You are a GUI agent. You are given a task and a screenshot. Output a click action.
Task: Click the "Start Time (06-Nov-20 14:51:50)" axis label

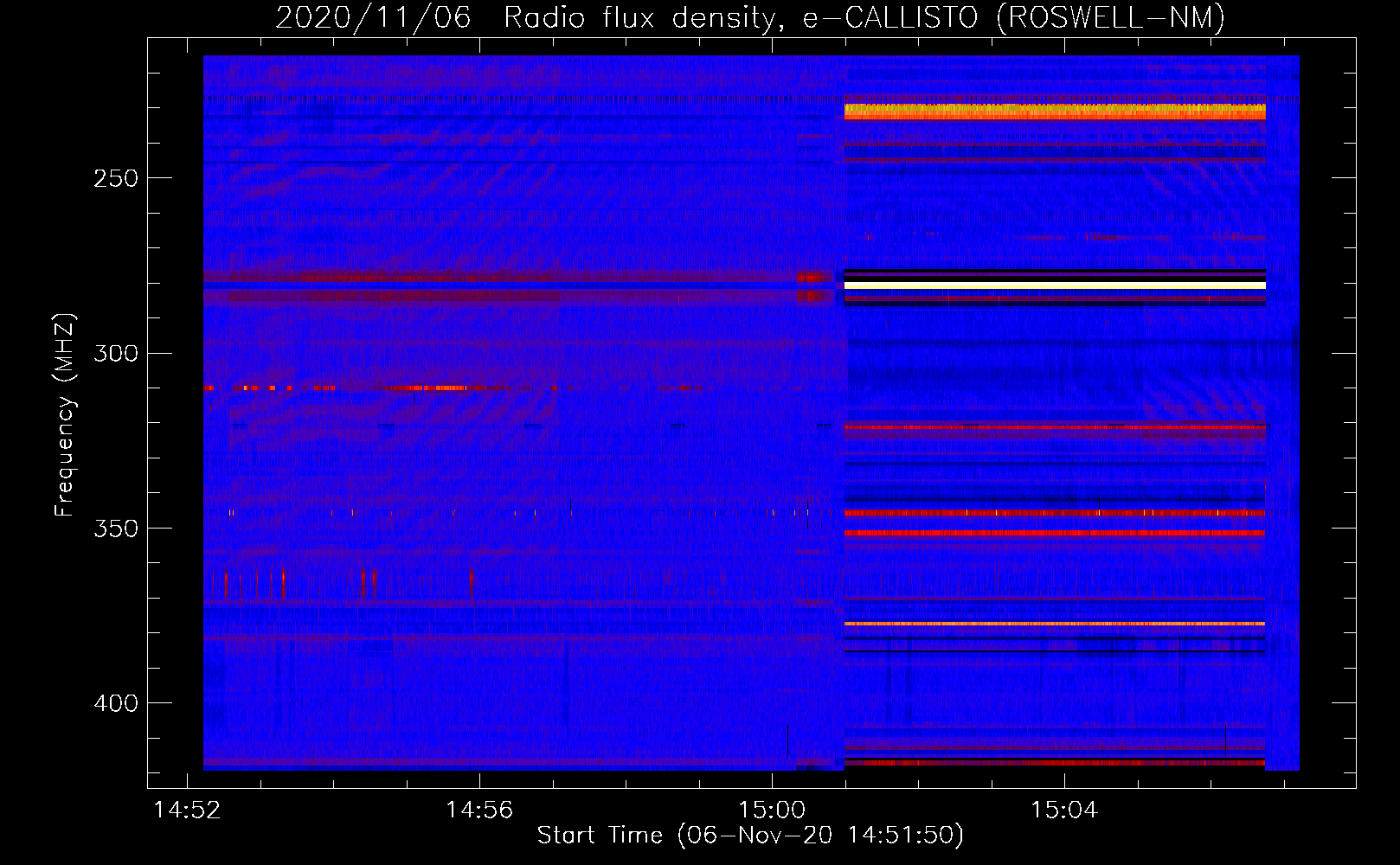[750, 836]
